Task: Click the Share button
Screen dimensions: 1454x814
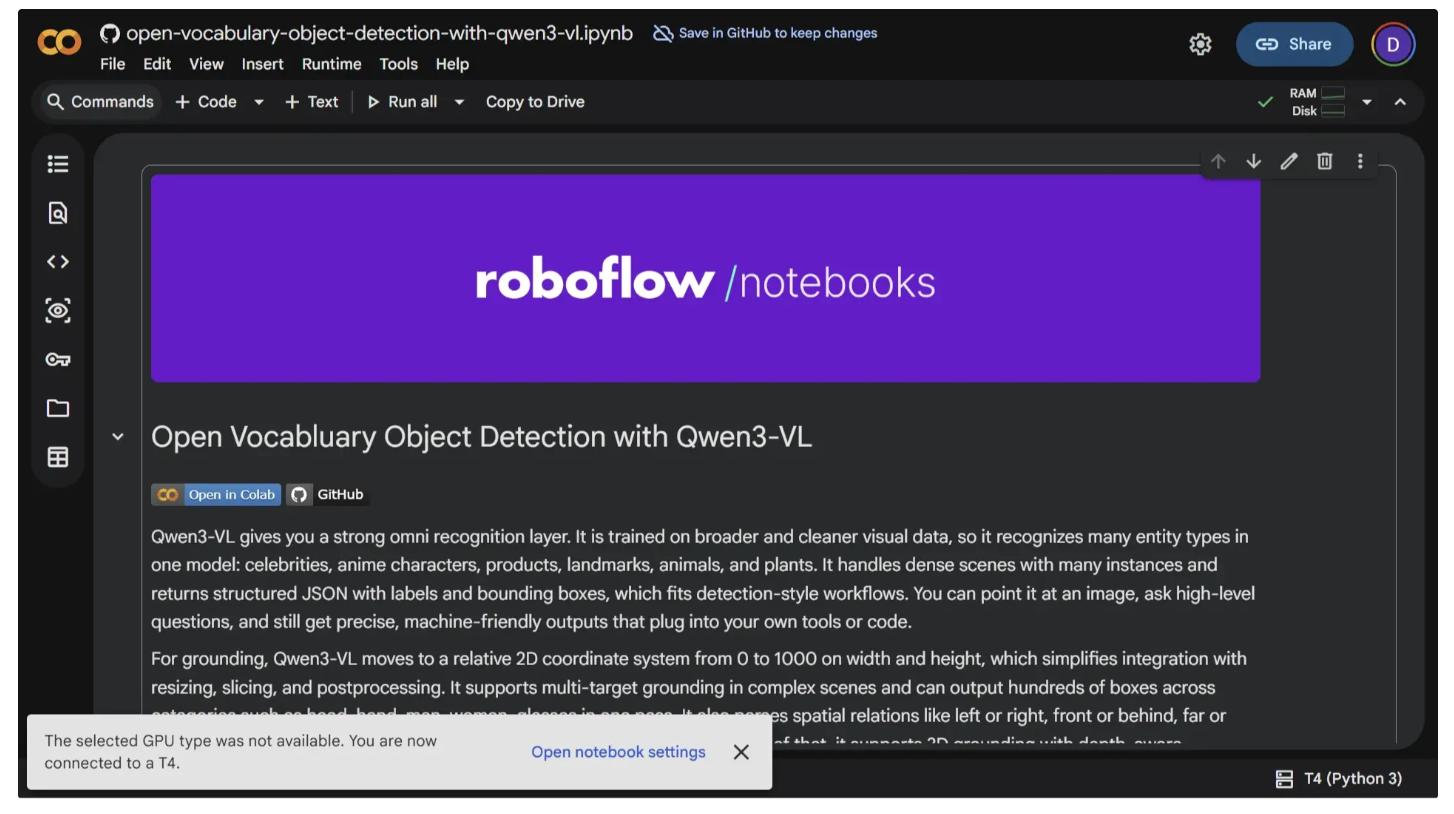Action: (1294, 44)
